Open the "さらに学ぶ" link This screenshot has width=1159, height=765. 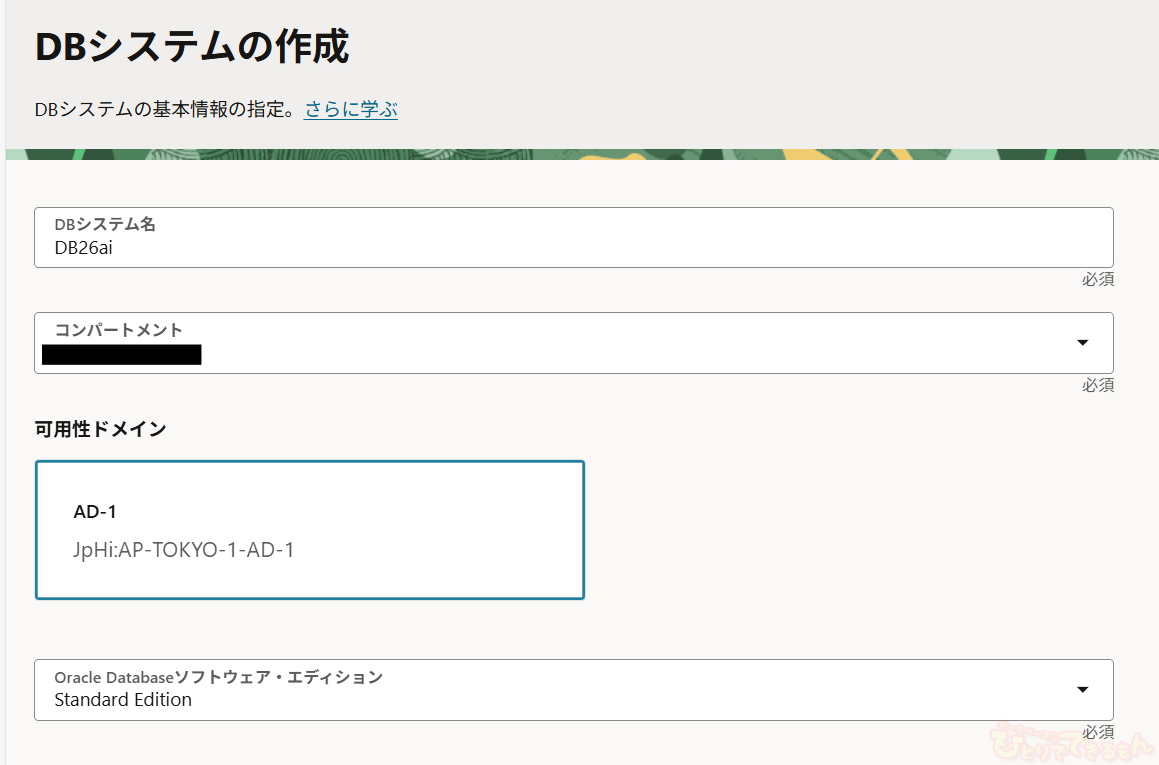[351, 110]
